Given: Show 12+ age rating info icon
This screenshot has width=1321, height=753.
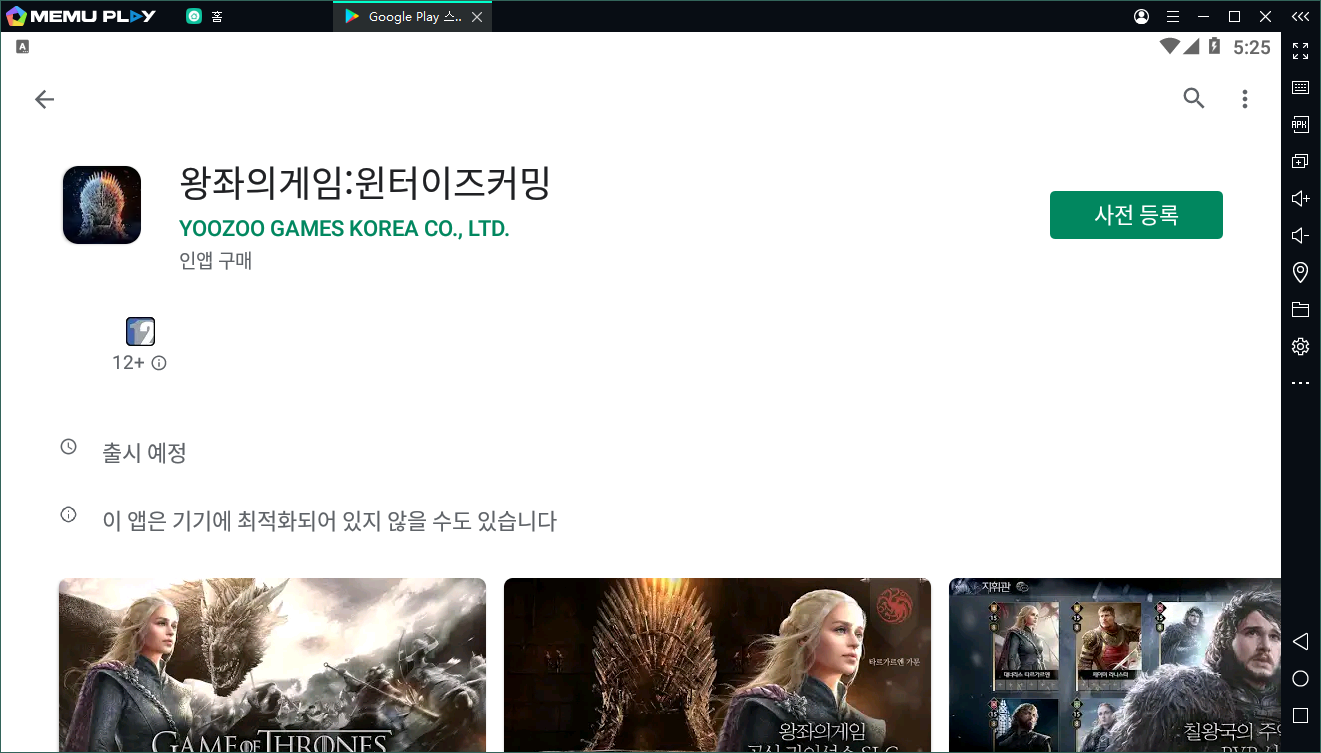Looking at the screenshot, I should [x=159, y=363].
